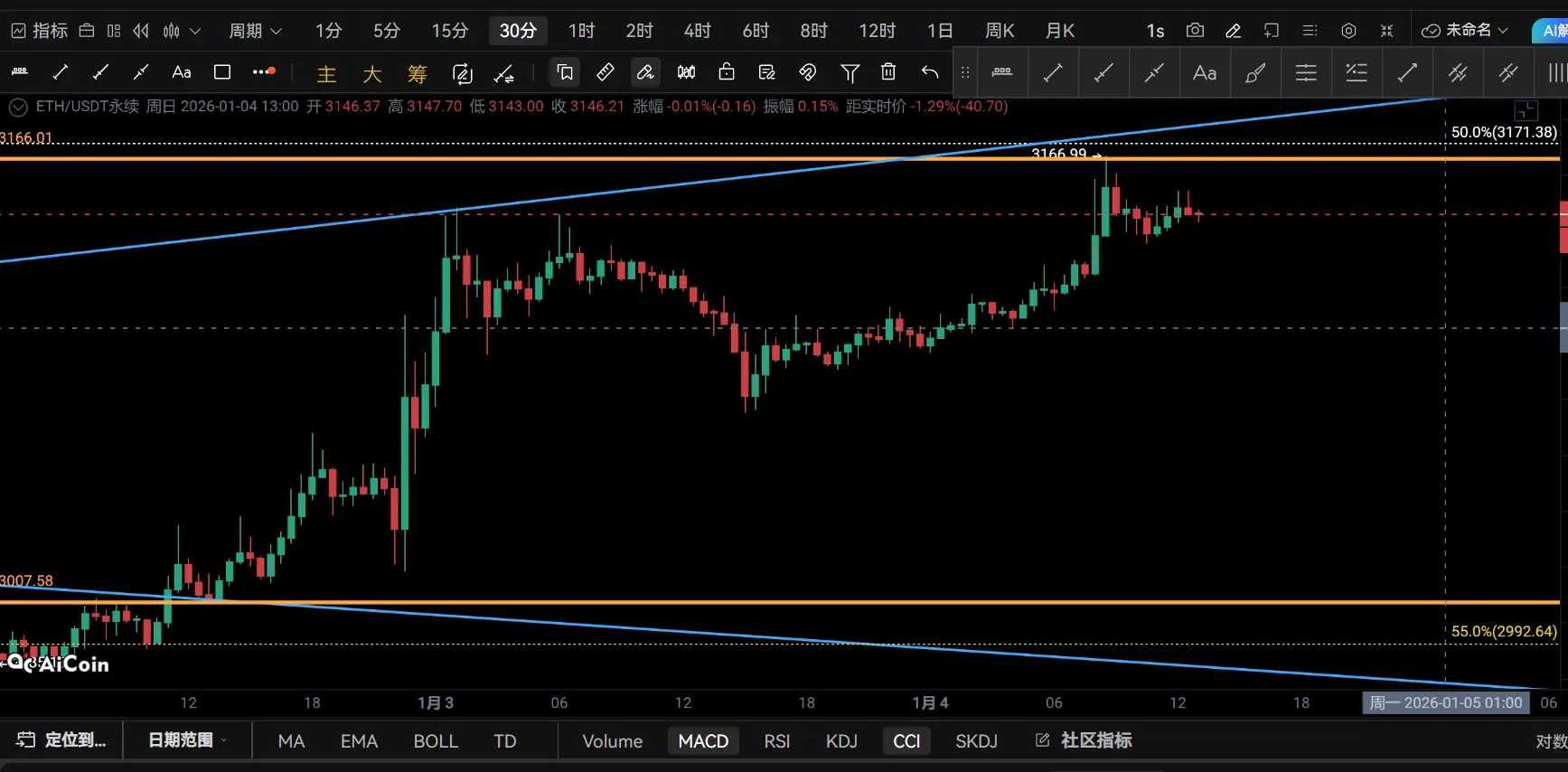The width and height of the screenshot is (1568, 772).
Task: Open the 周期 period dropdown
Action: [x=256, y=31]
